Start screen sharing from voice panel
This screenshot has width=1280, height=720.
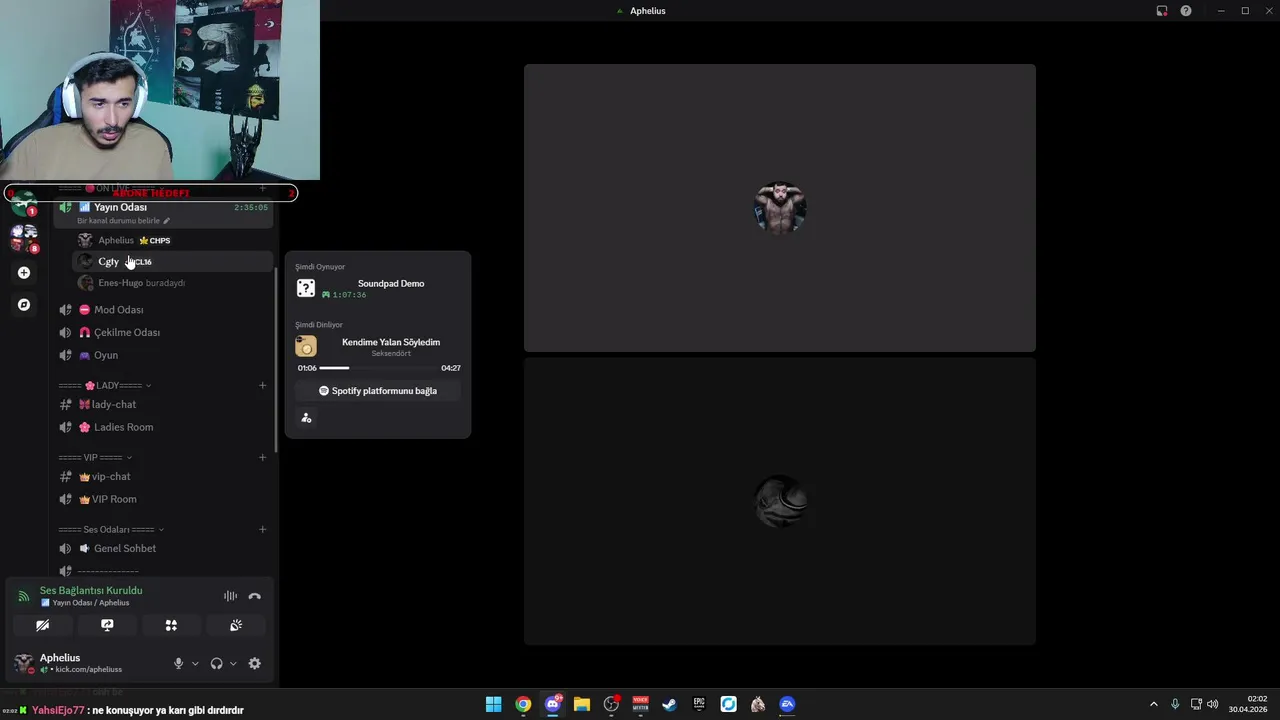107,625
